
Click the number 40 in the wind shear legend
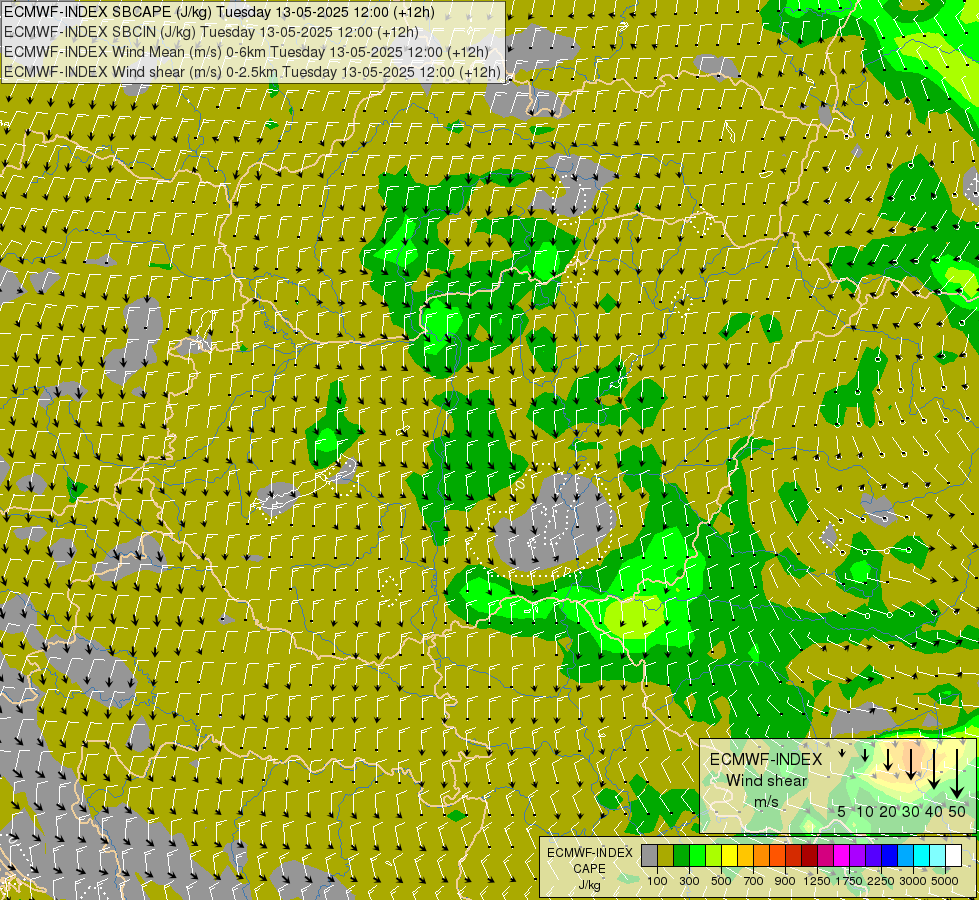[x=933, y=811]
